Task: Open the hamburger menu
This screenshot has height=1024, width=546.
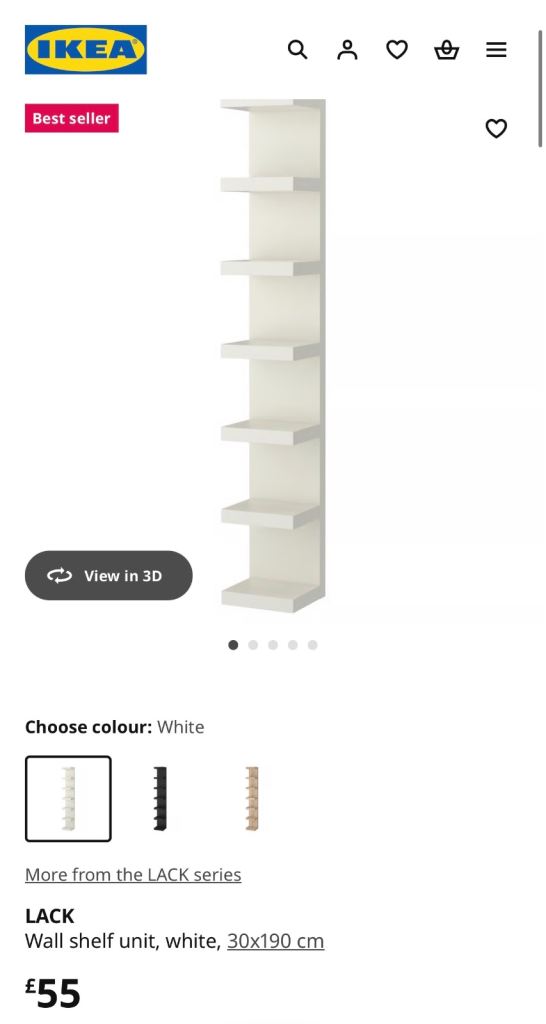Action: click(x=496, y=50)
